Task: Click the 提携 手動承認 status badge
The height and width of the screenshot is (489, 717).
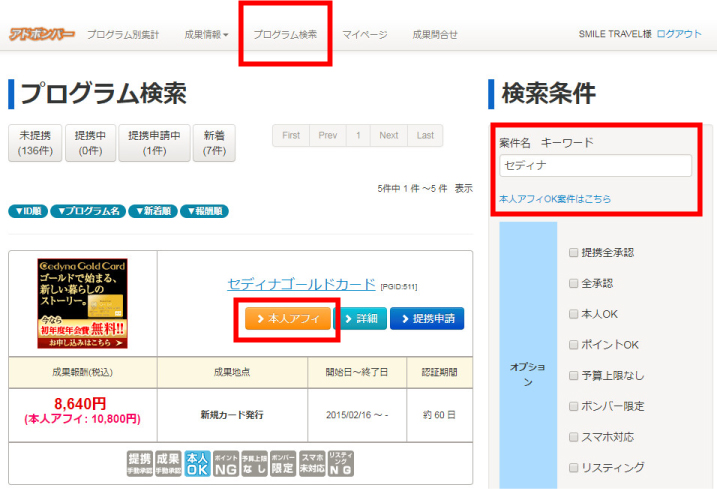Action: tap(139, 463)
